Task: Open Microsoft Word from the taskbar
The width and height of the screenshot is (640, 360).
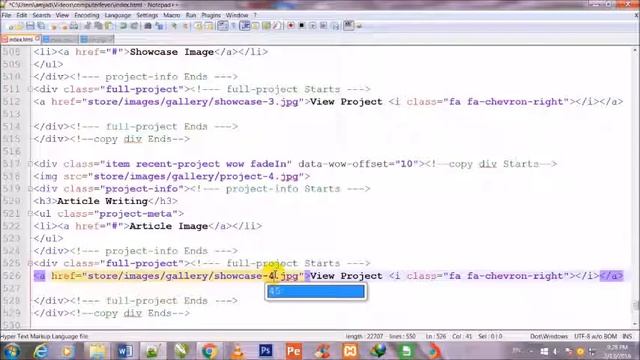Action: pyautogui.click(x=125, y=351)
